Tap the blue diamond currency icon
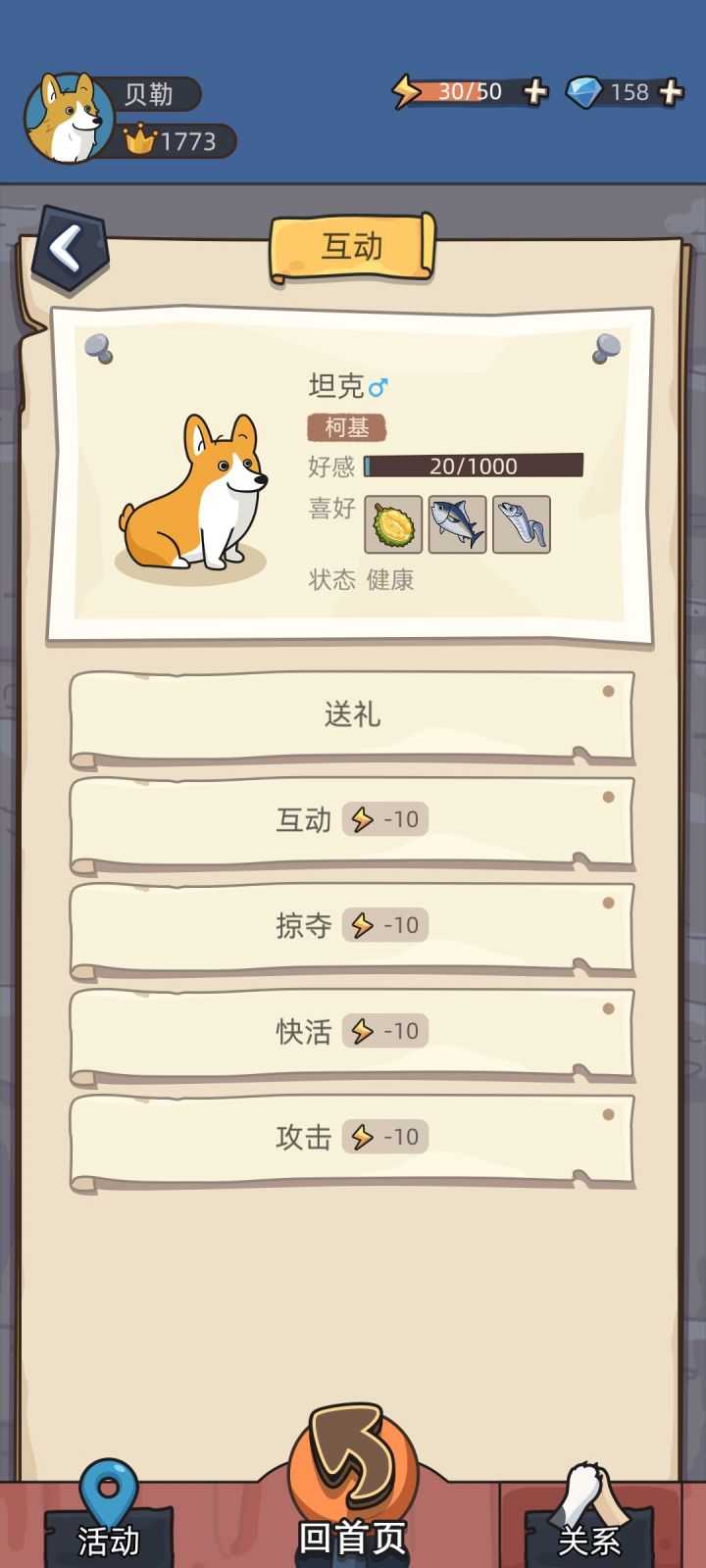706x1568 pixels. point(584,92)
